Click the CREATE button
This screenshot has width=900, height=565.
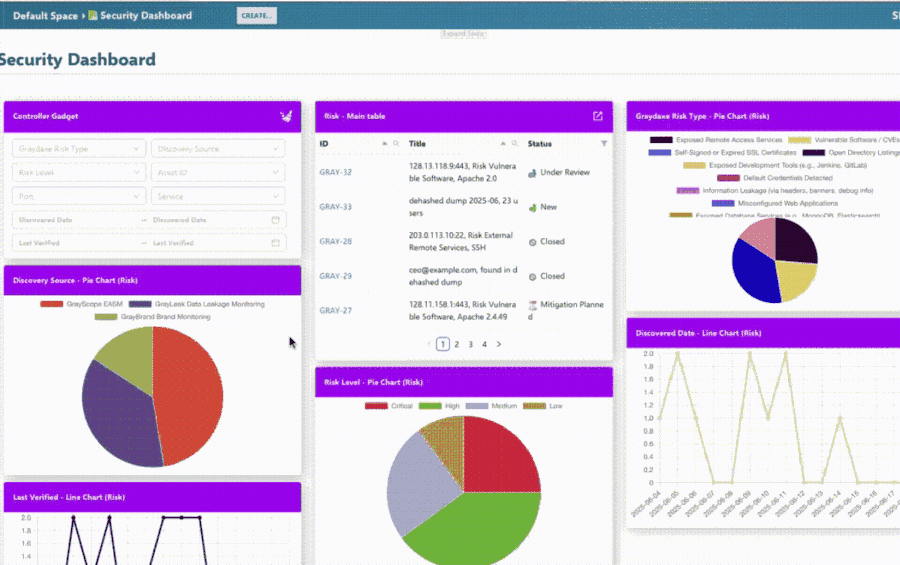(x=257, y=16)
